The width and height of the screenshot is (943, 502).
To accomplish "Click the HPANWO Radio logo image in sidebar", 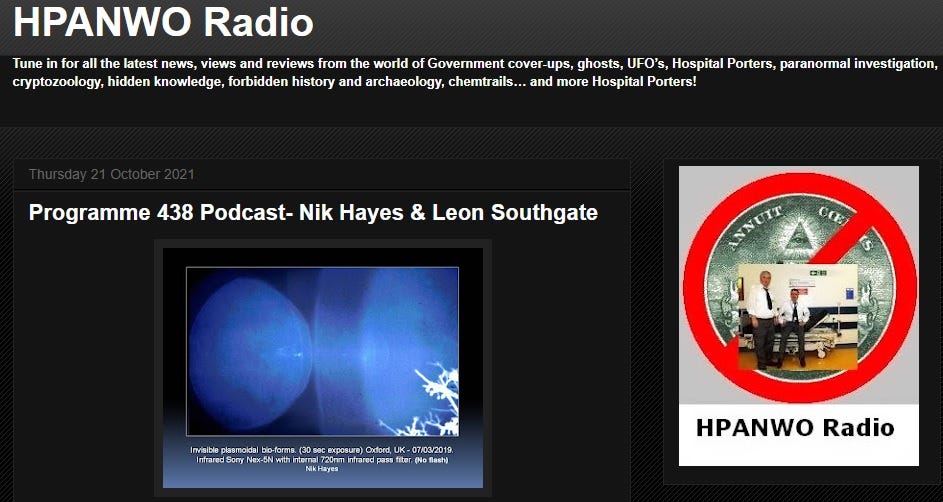I will click(x=799, y=316).
